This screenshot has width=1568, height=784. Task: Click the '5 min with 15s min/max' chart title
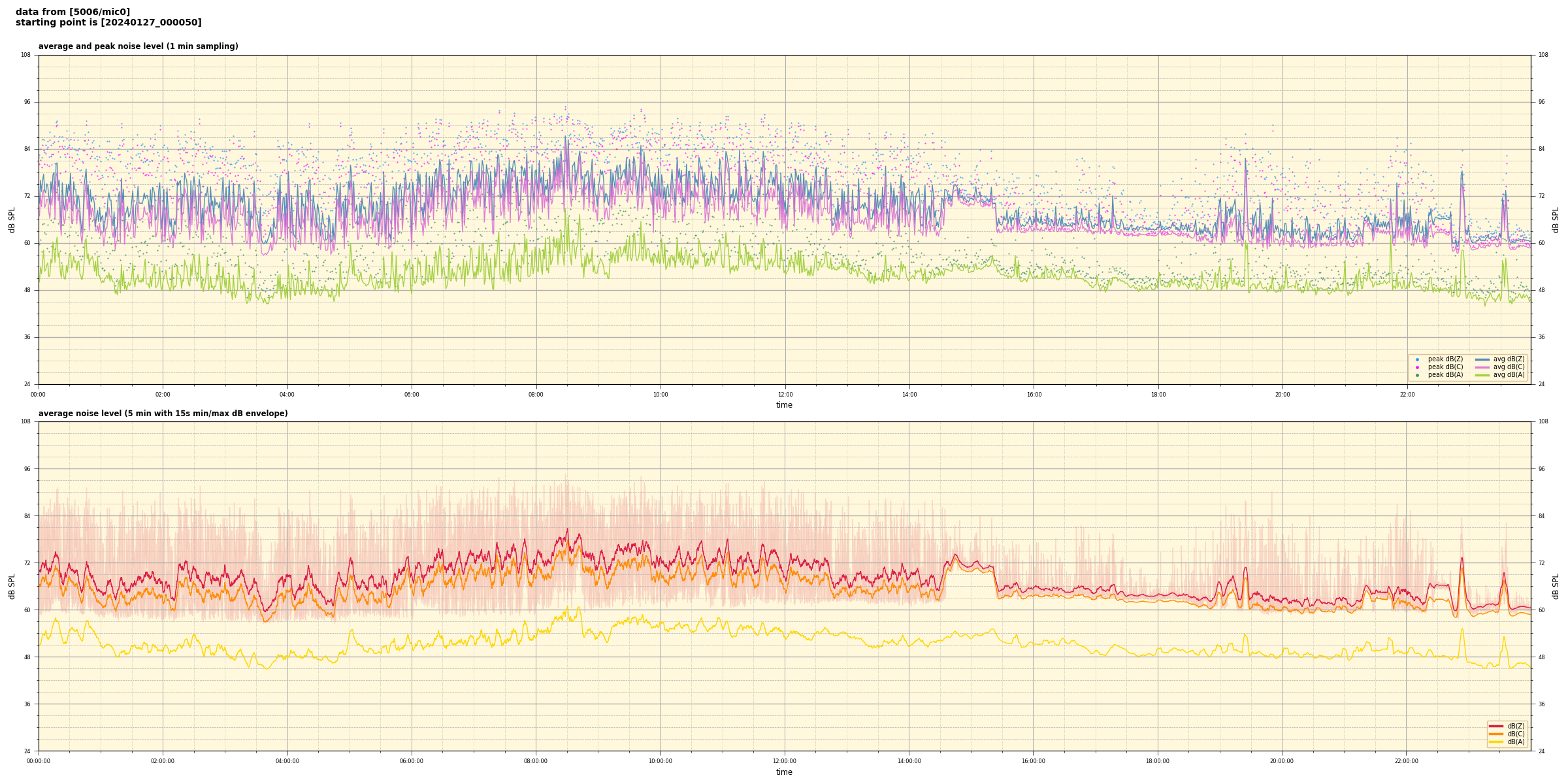tap(163, 414)
